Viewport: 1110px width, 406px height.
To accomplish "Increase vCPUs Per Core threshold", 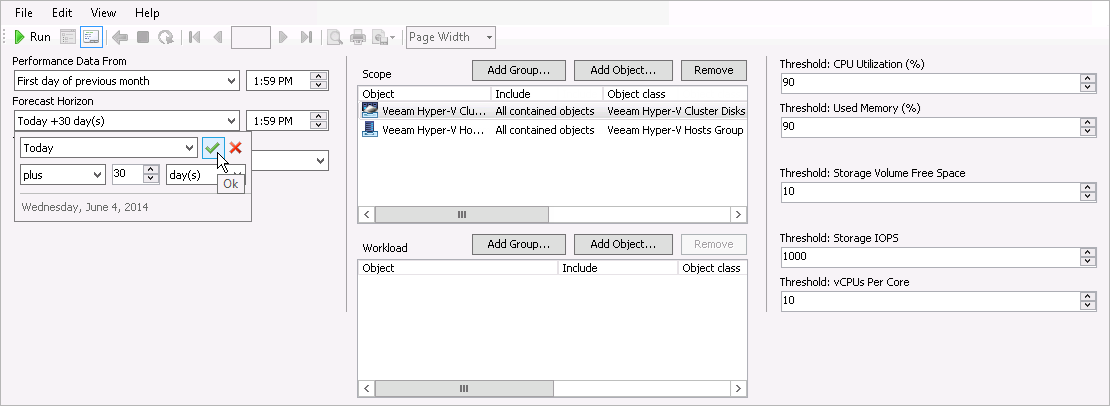I will point(1088,296).
